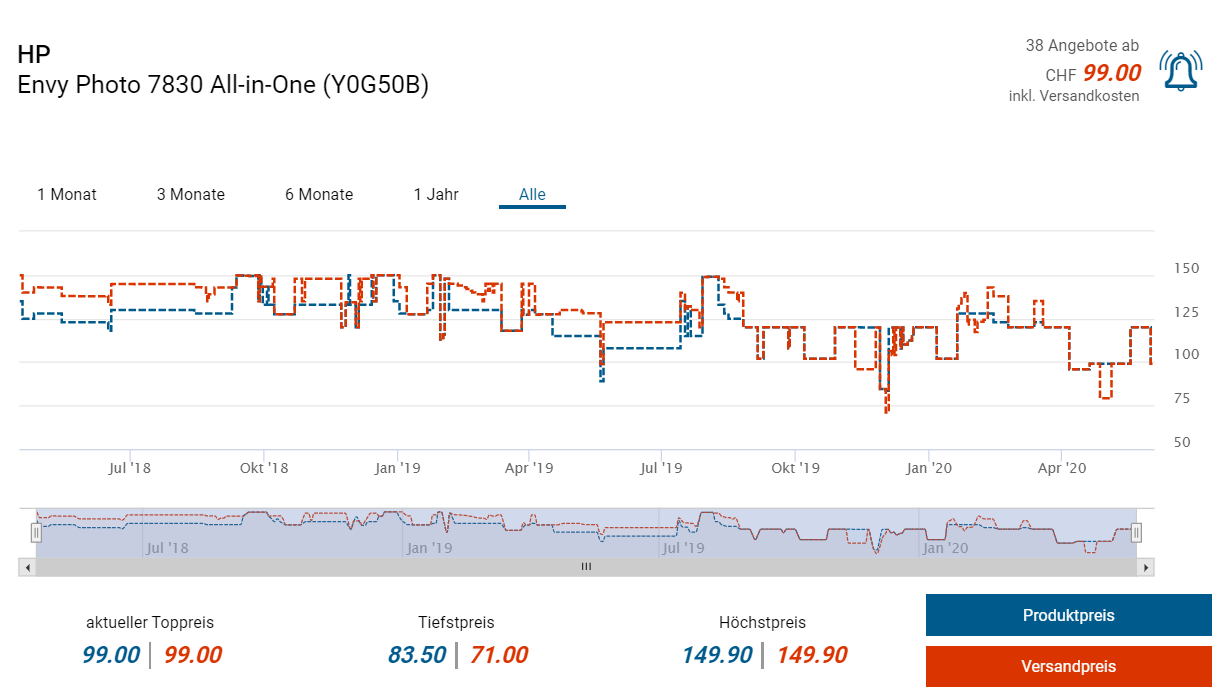Click the left range handle of the navigator

point(36,533)
